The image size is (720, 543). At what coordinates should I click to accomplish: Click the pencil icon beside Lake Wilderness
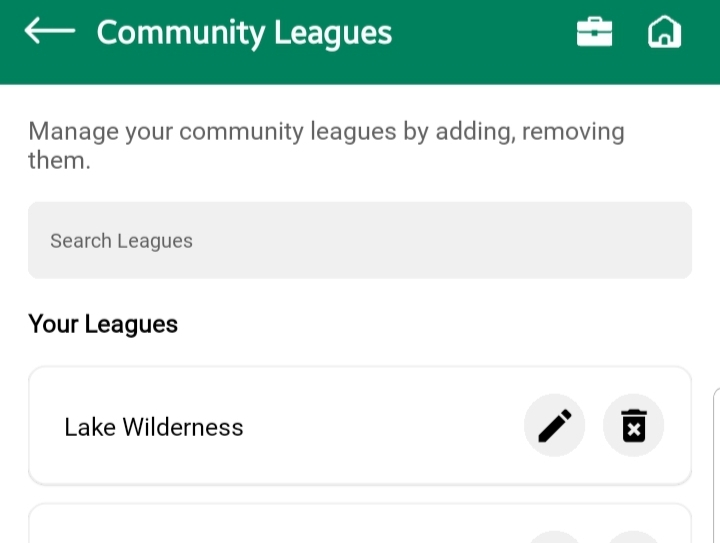coord(554,427)
